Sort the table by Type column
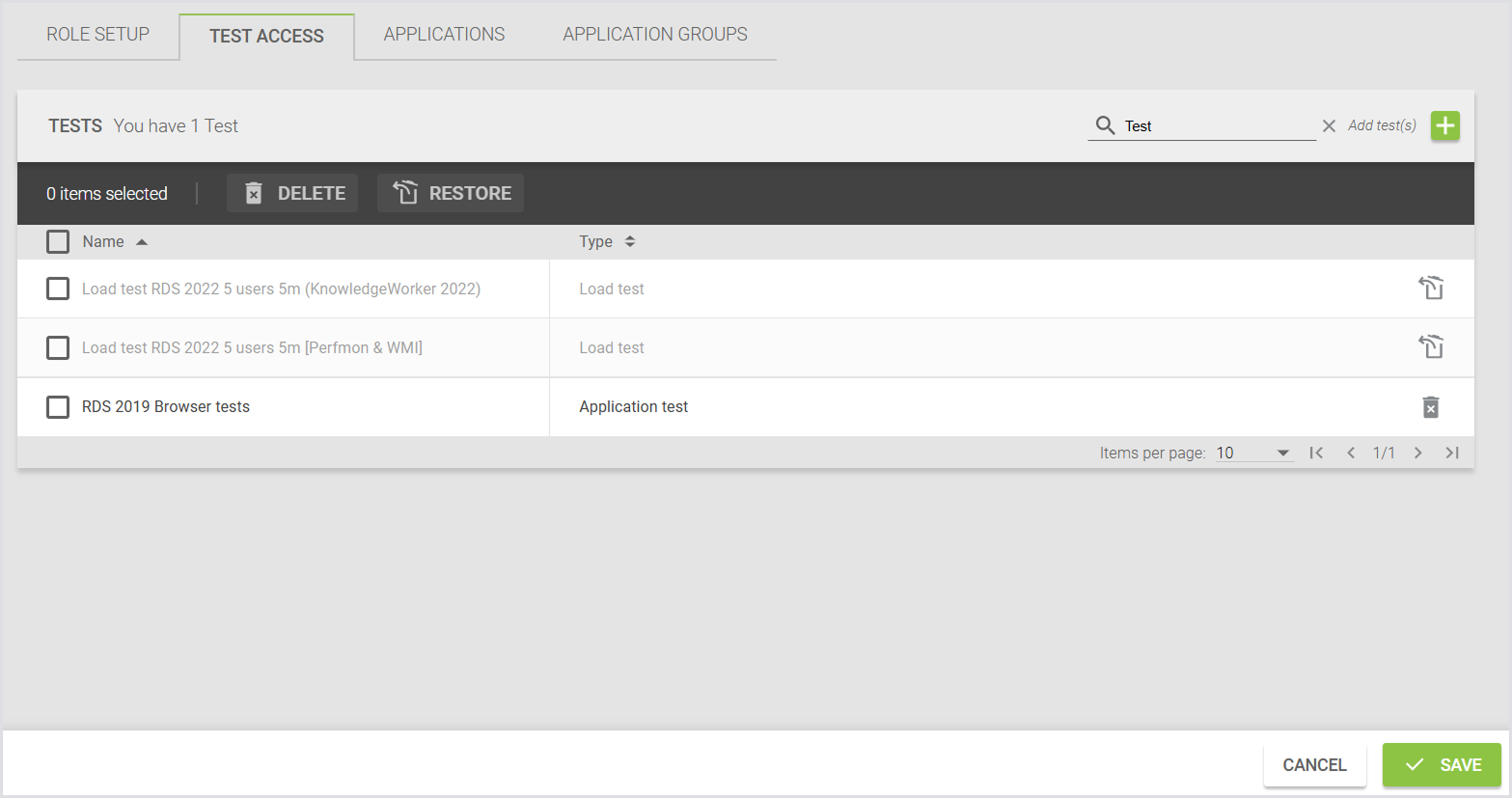The width and height of the screenshot is (1512, 798). click(x=596, y=242)
